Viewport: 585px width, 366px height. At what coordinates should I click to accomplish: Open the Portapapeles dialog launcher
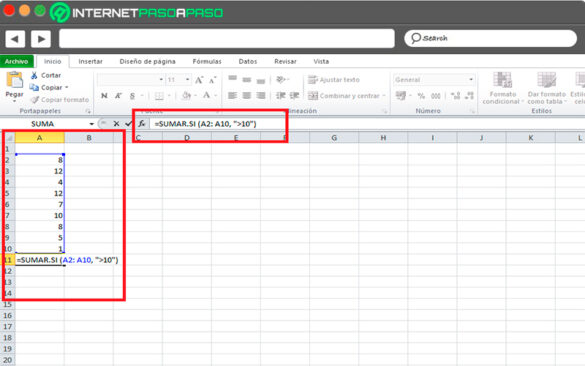(88, 111)
